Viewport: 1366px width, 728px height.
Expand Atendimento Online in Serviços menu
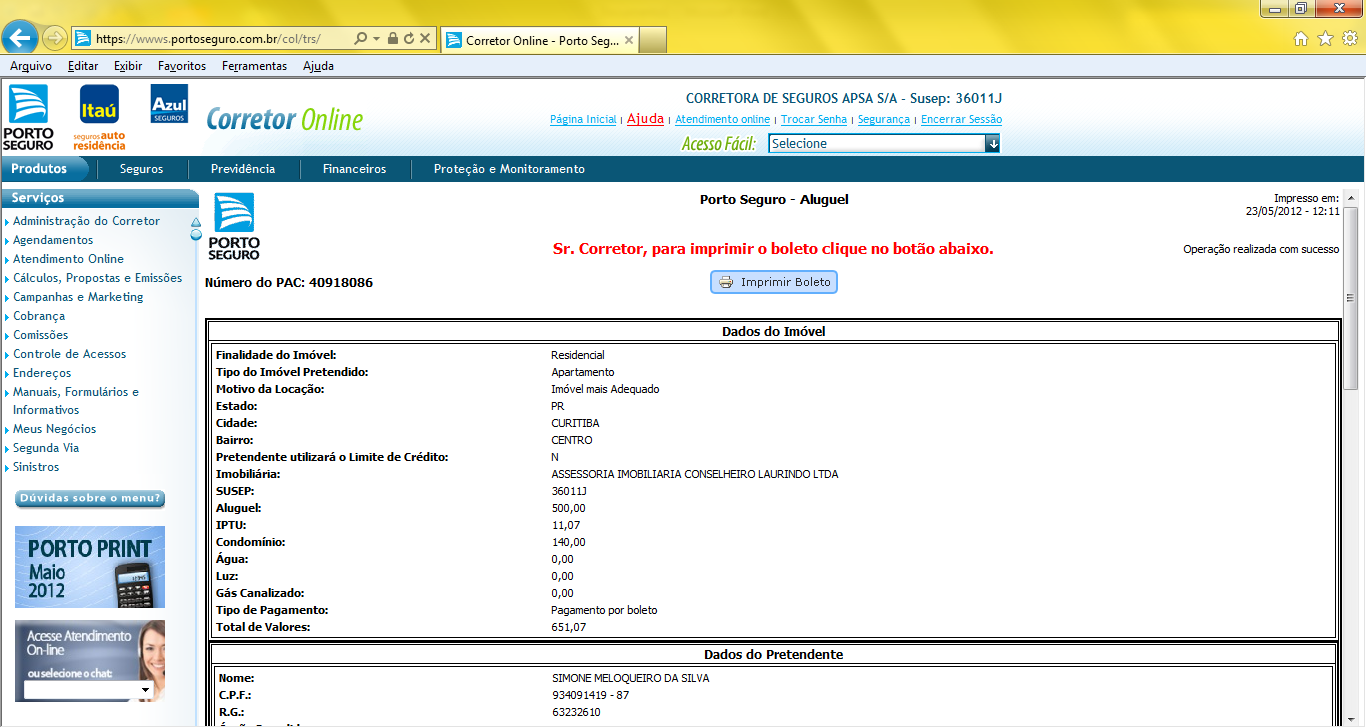click(x=68, y=259)
